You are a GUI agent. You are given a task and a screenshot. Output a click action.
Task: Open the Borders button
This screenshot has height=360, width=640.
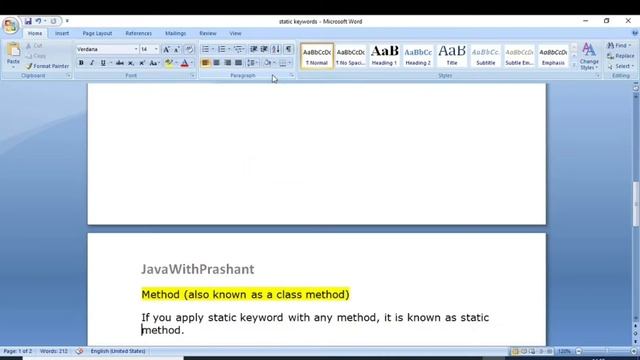point(283,63)
